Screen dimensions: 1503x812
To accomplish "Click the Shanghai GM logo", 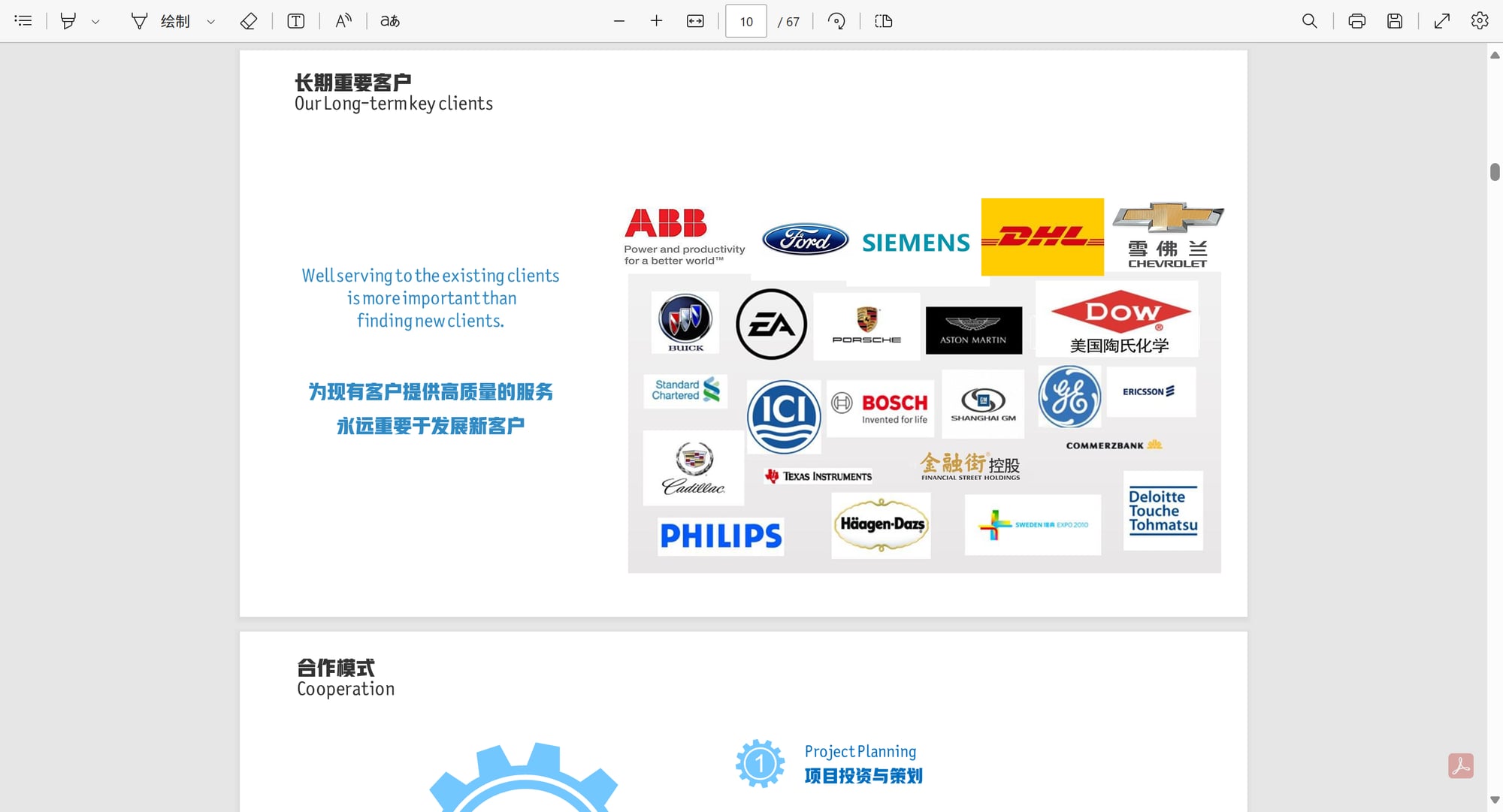I will 983,405.
